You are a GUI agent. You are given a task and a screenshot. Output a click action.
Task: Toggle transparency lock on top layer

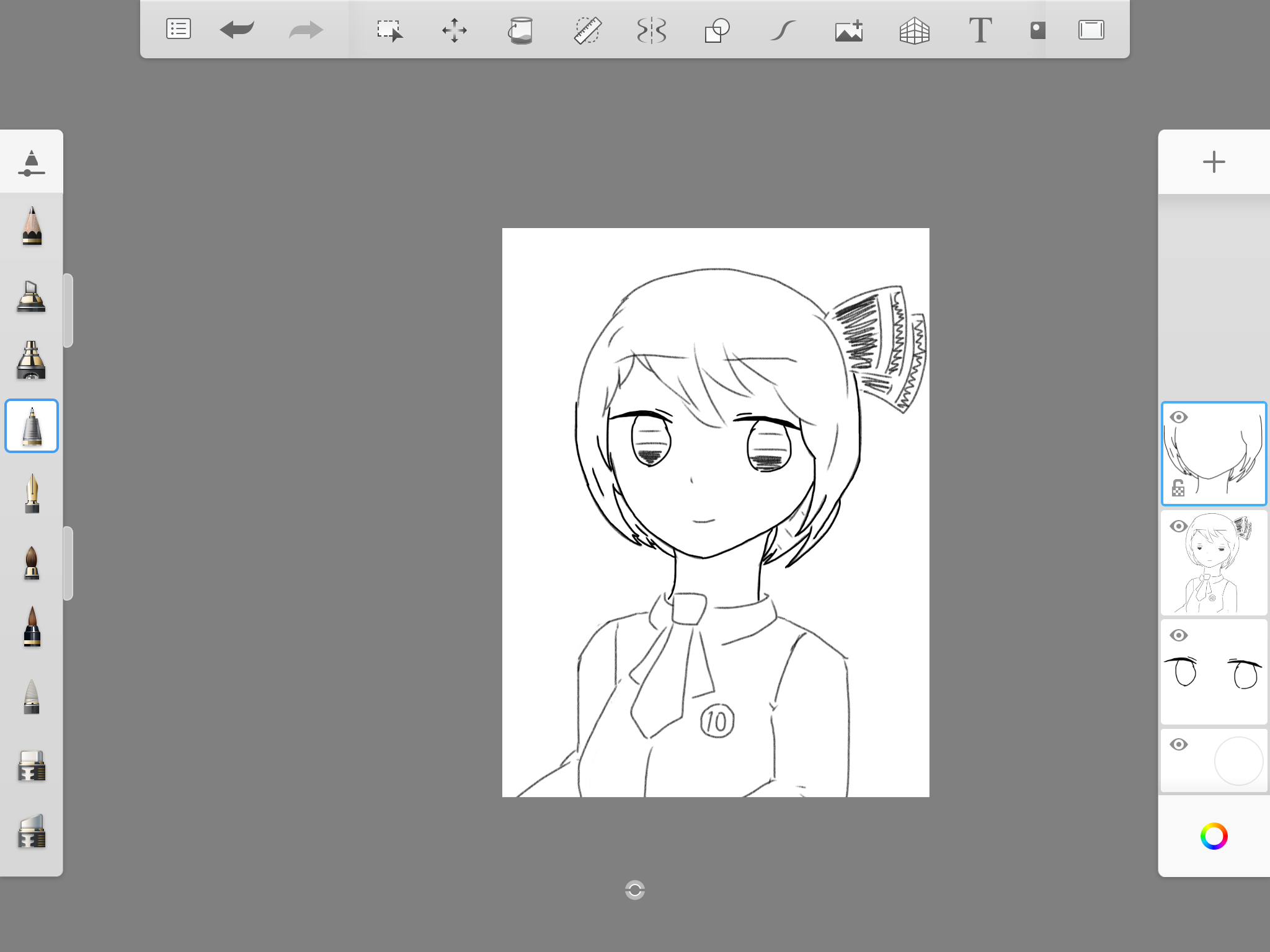1178,488
